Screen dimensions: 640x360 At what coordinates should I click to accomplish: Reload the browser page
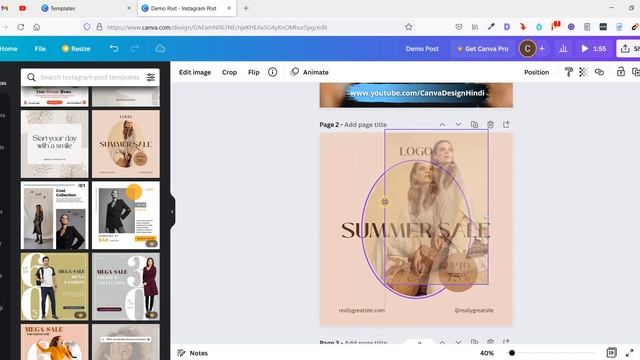point(20,27)
